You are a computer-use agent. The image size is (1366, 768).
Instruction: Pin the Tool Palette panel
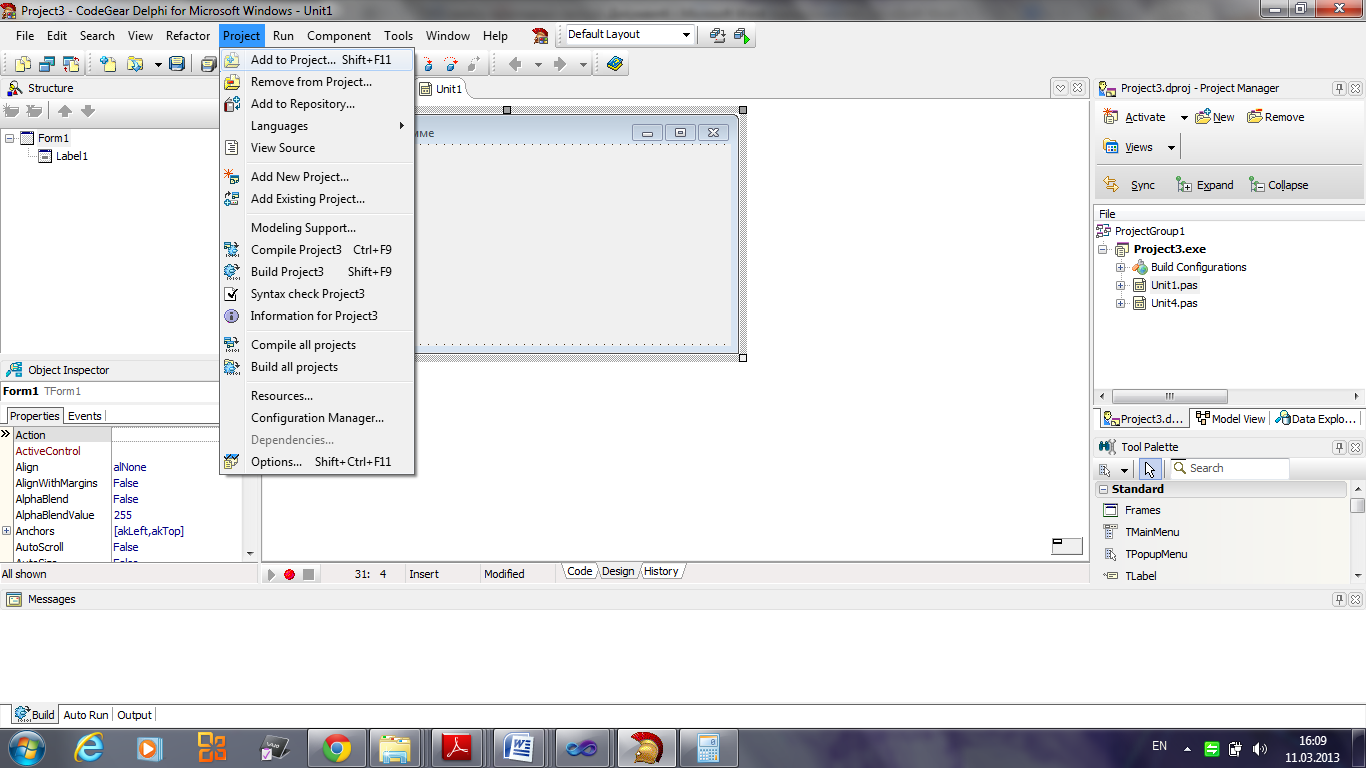(x=1340, y=447)
